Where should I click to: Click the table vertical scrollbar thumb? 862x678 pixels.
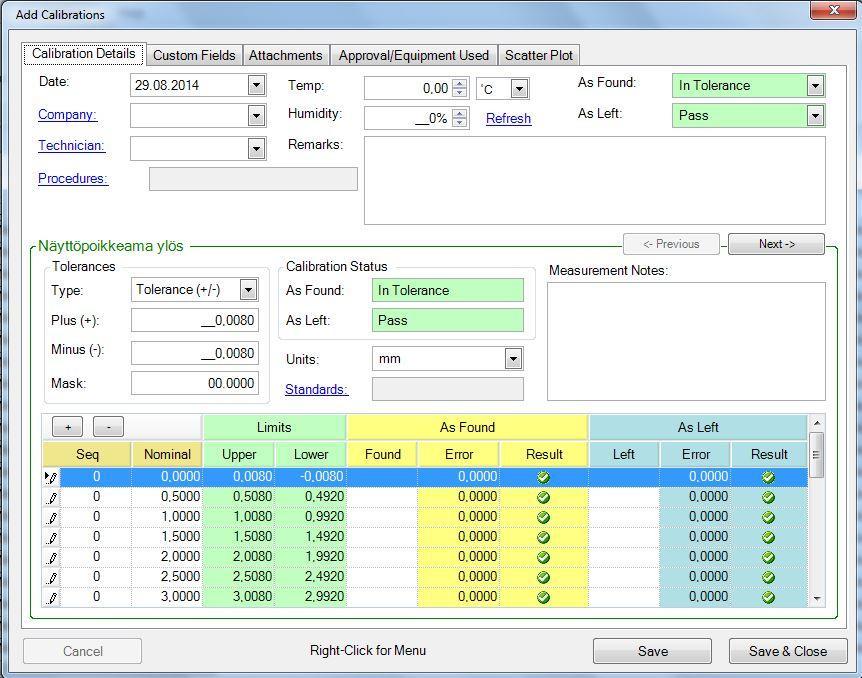coord(816,454)
